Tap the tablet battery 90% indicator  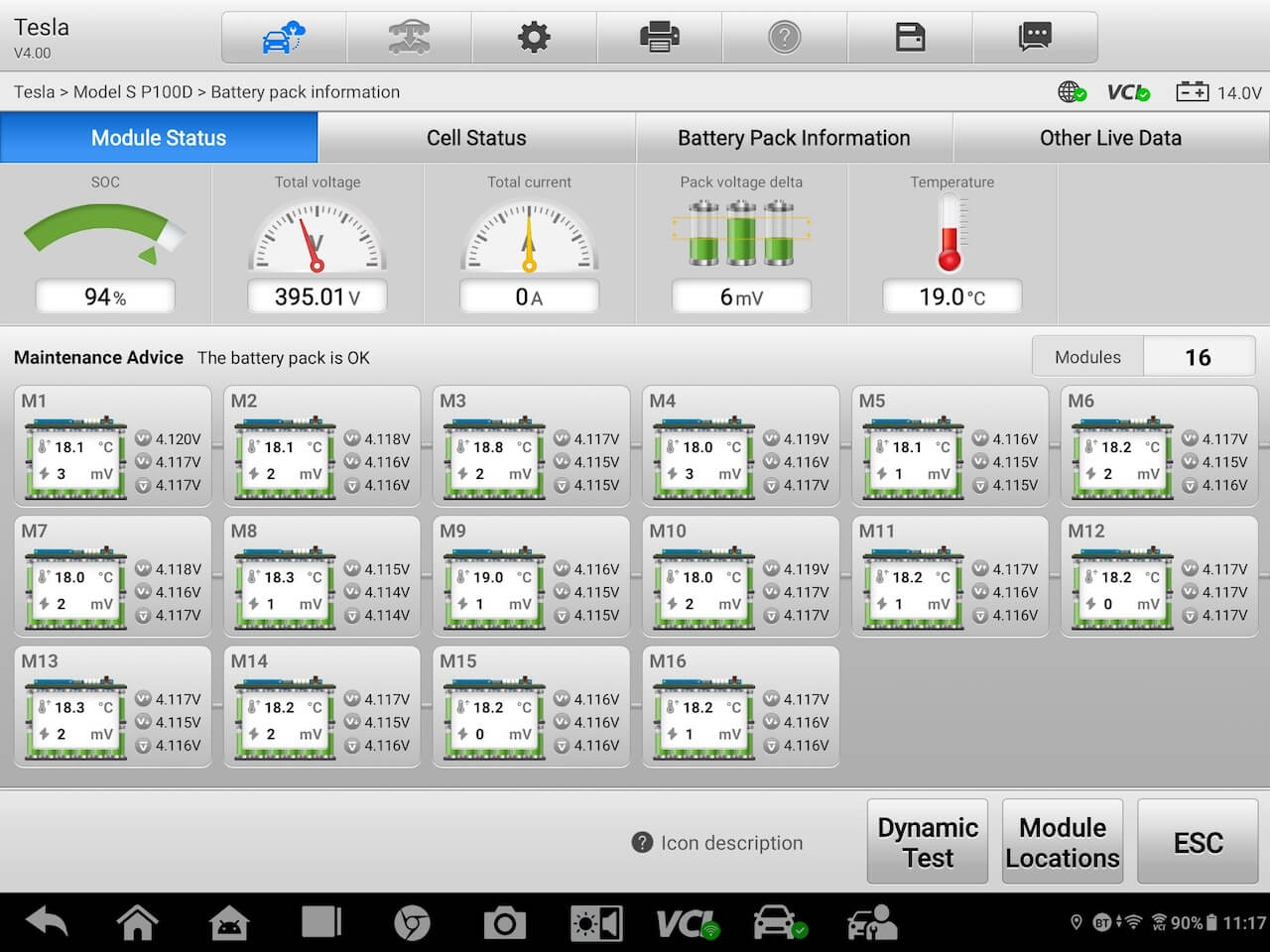tap(1194, 923)
